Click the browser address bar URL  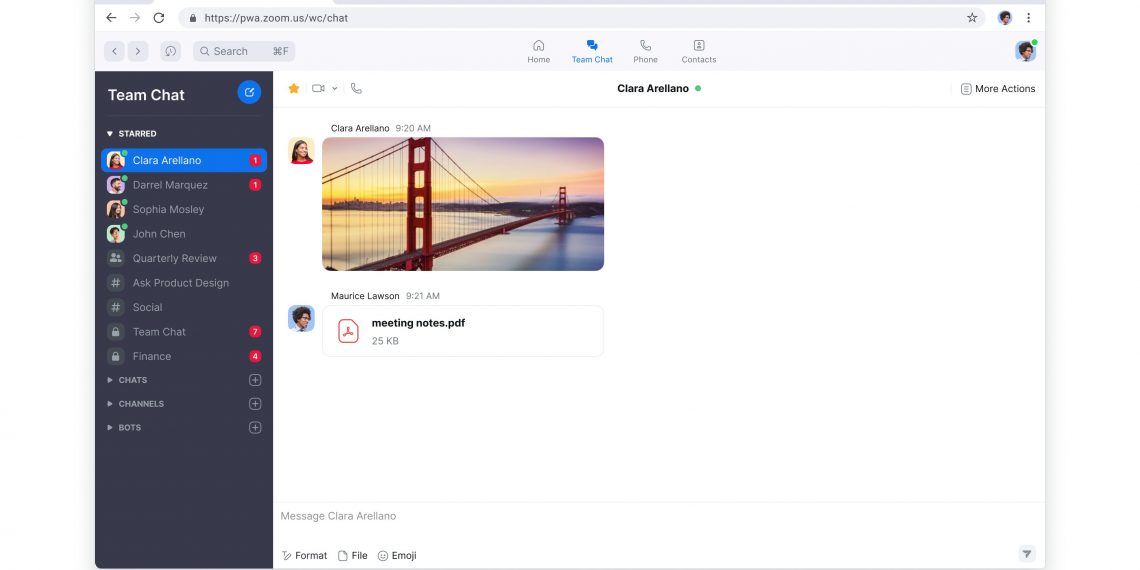tap(276, 18)
